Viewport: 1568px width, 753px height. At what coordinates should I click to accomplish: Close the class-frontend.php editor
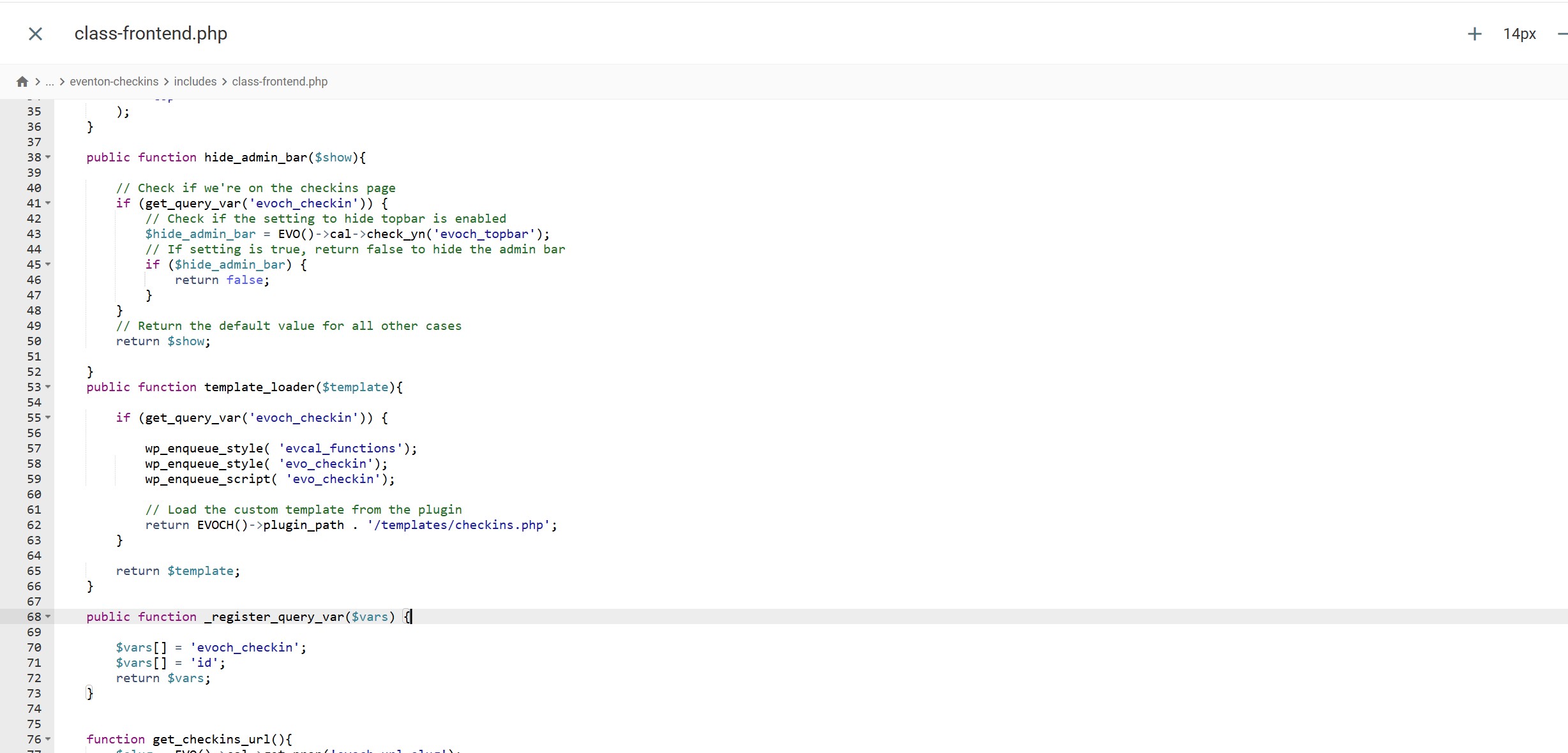pyautogui.click(x=36, y=34)
